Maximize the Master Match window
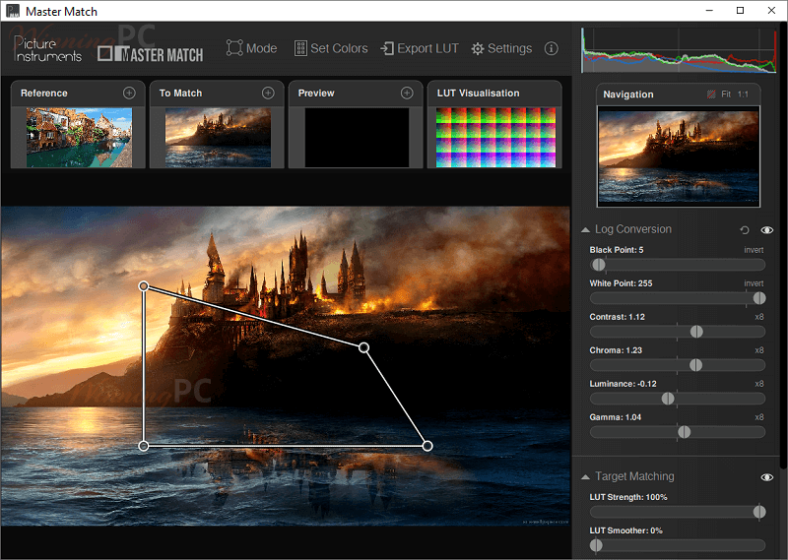 coord(740,11)
